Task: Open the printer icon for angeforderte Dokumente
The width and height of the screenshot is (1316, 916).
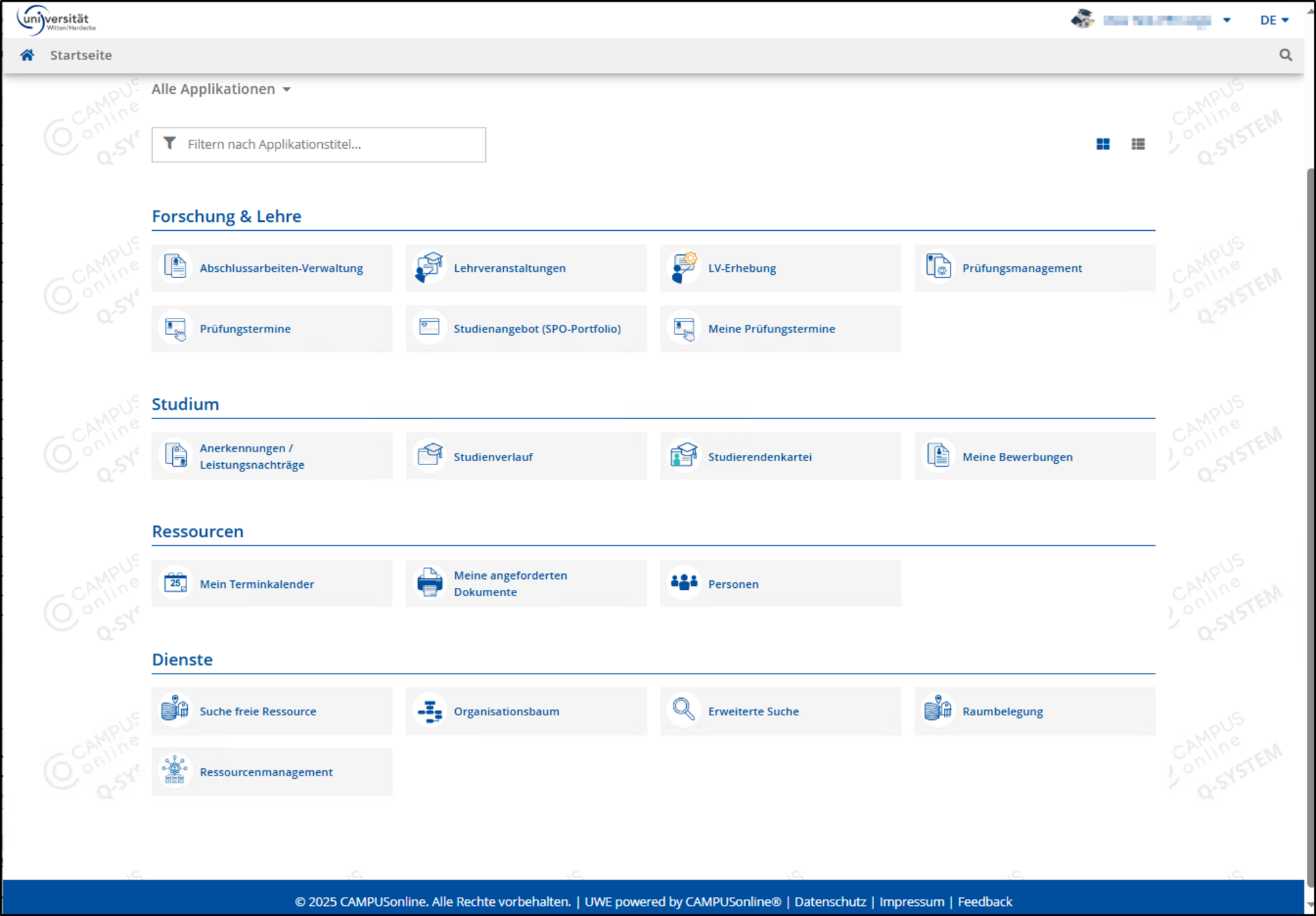Action: (430, 583)
